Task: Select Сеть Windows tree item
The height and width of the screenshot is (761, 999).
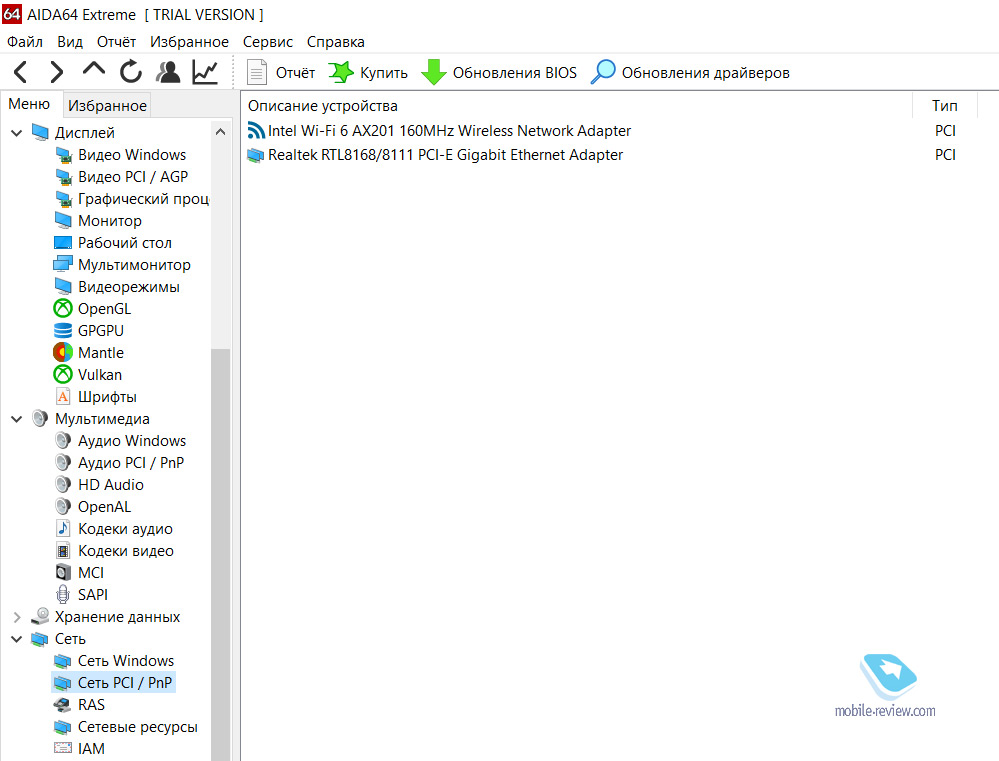Action: [126, 661]
